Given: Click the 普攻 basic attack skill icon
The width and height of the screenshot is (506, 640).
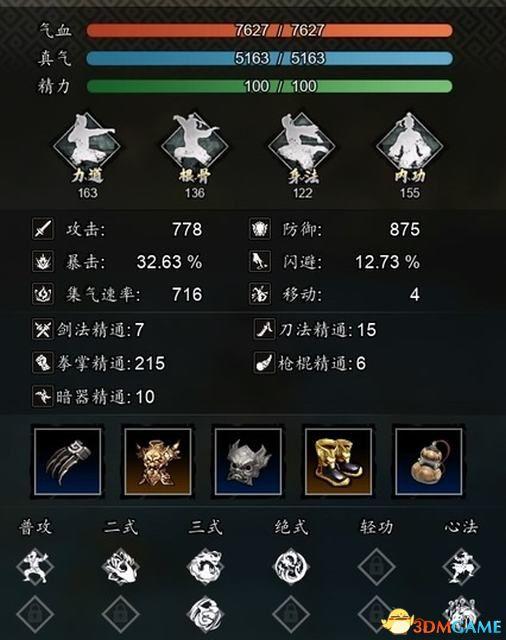Looking at the screenshot, I should (35, 567).
